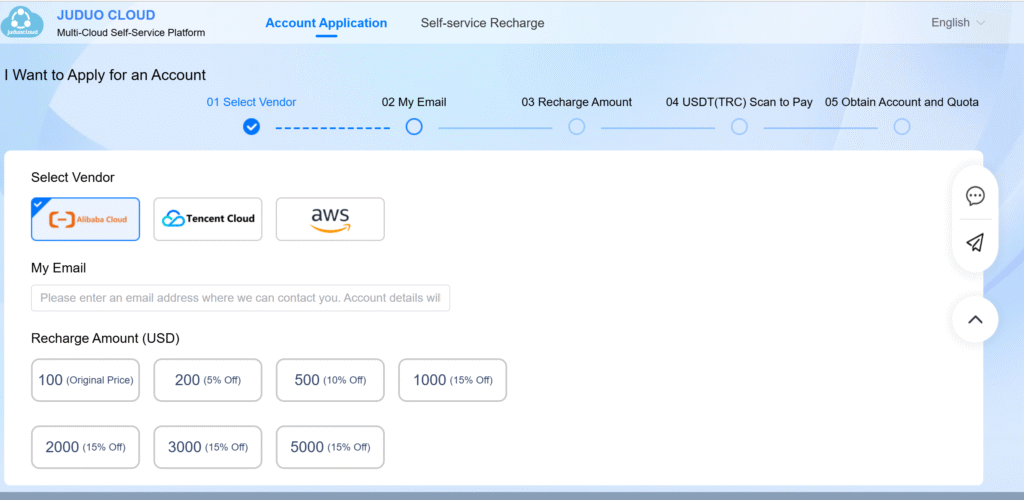
Task: Choose the 100 (Original Price) recharge amount
Action: click(x=86, y=380)
